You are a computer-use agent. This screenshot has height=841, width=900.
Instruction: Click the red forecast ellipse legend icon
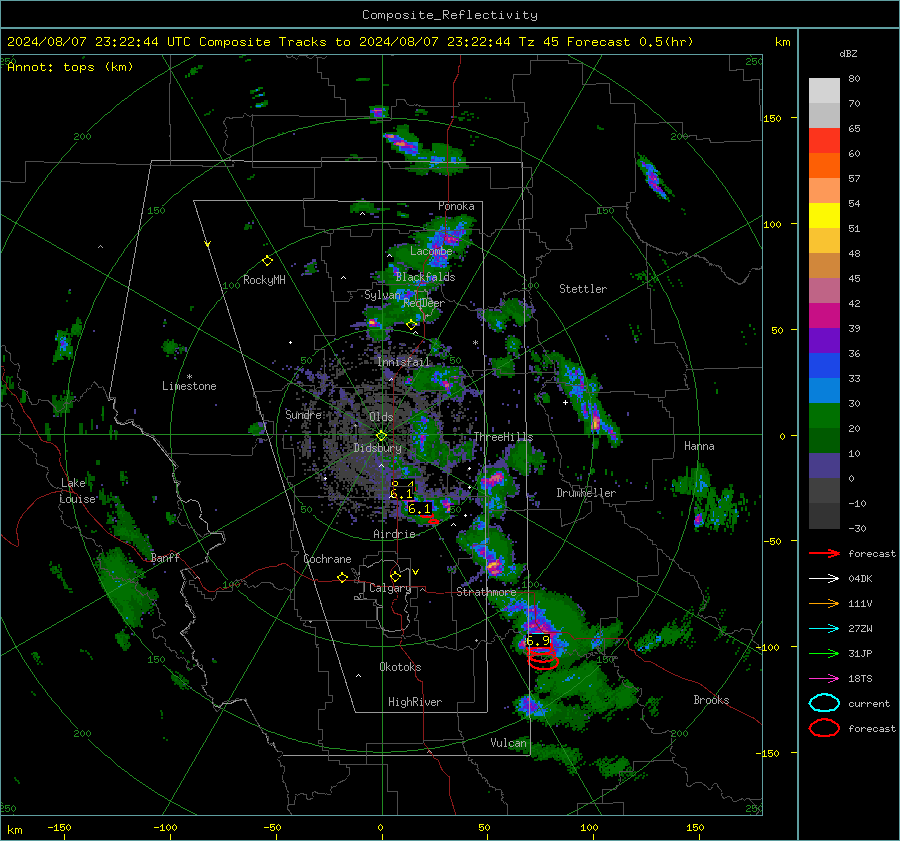824,728
